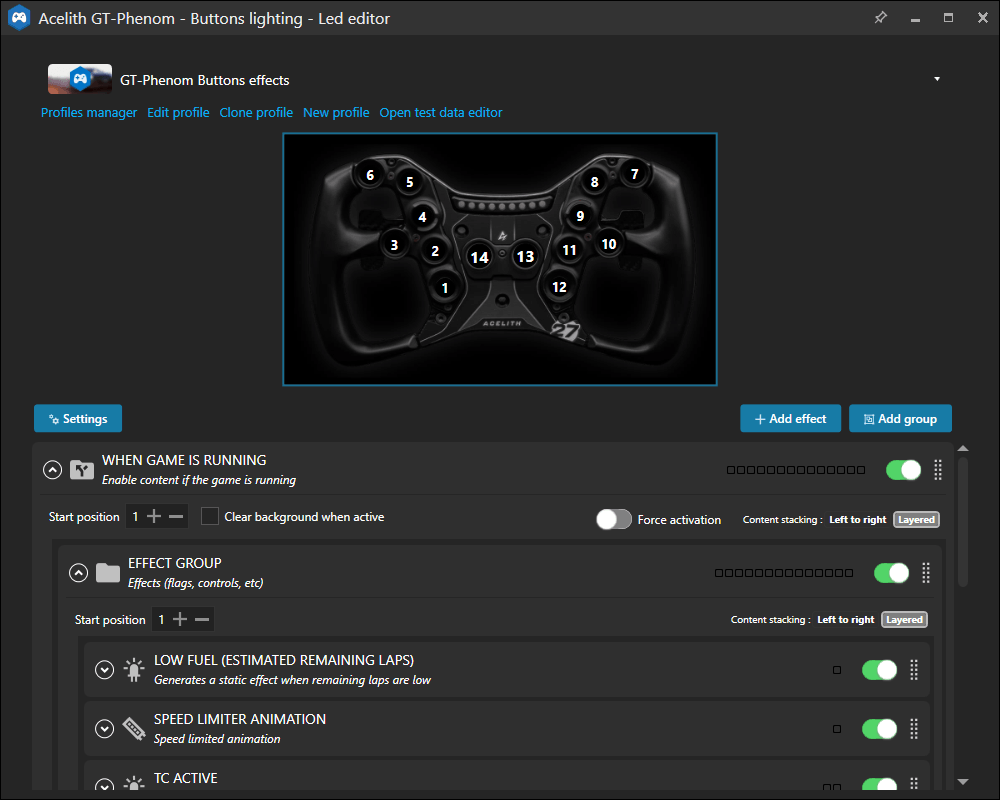Choose Left to right stacking for game running group
The image size is (1000, 800).
(x=857, y=520)
